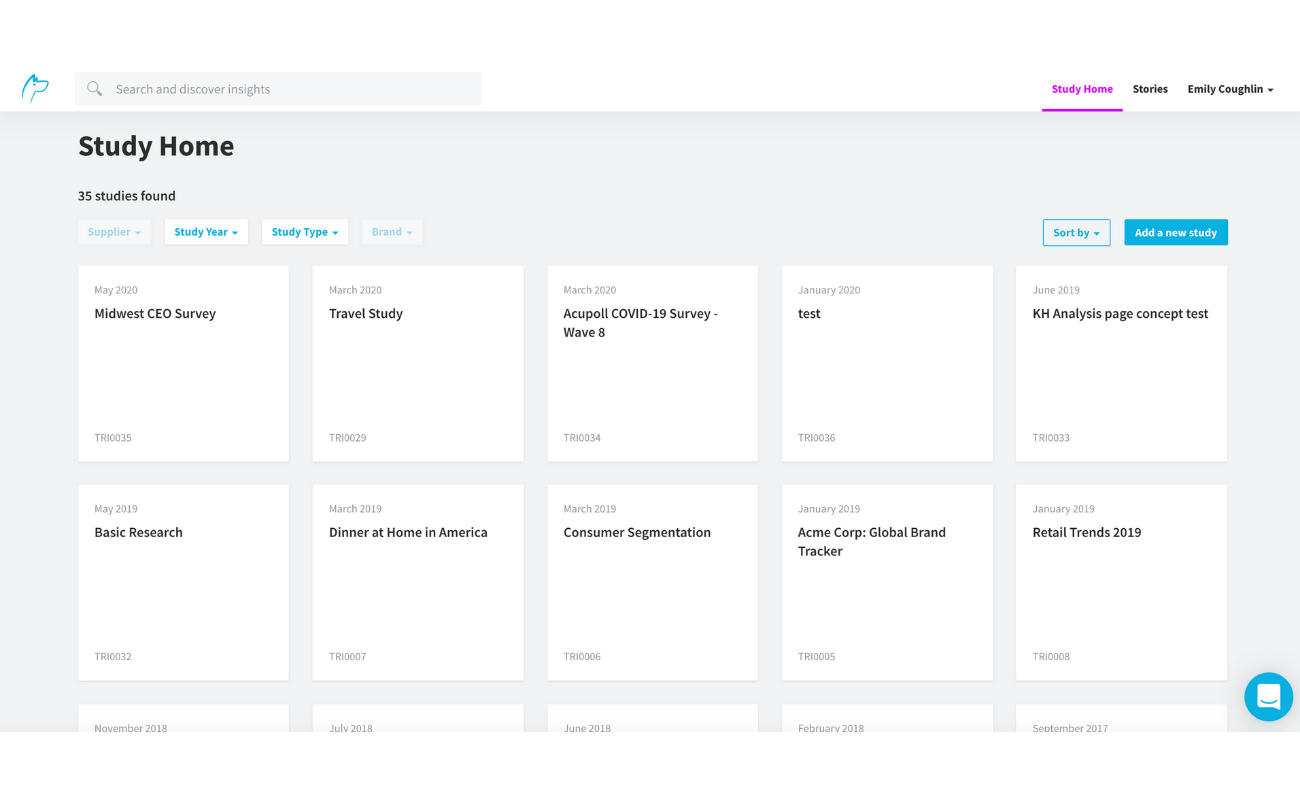Select Dinner at Home in America
This screenshot has width=1300, height=800.
tap(418, 583)
